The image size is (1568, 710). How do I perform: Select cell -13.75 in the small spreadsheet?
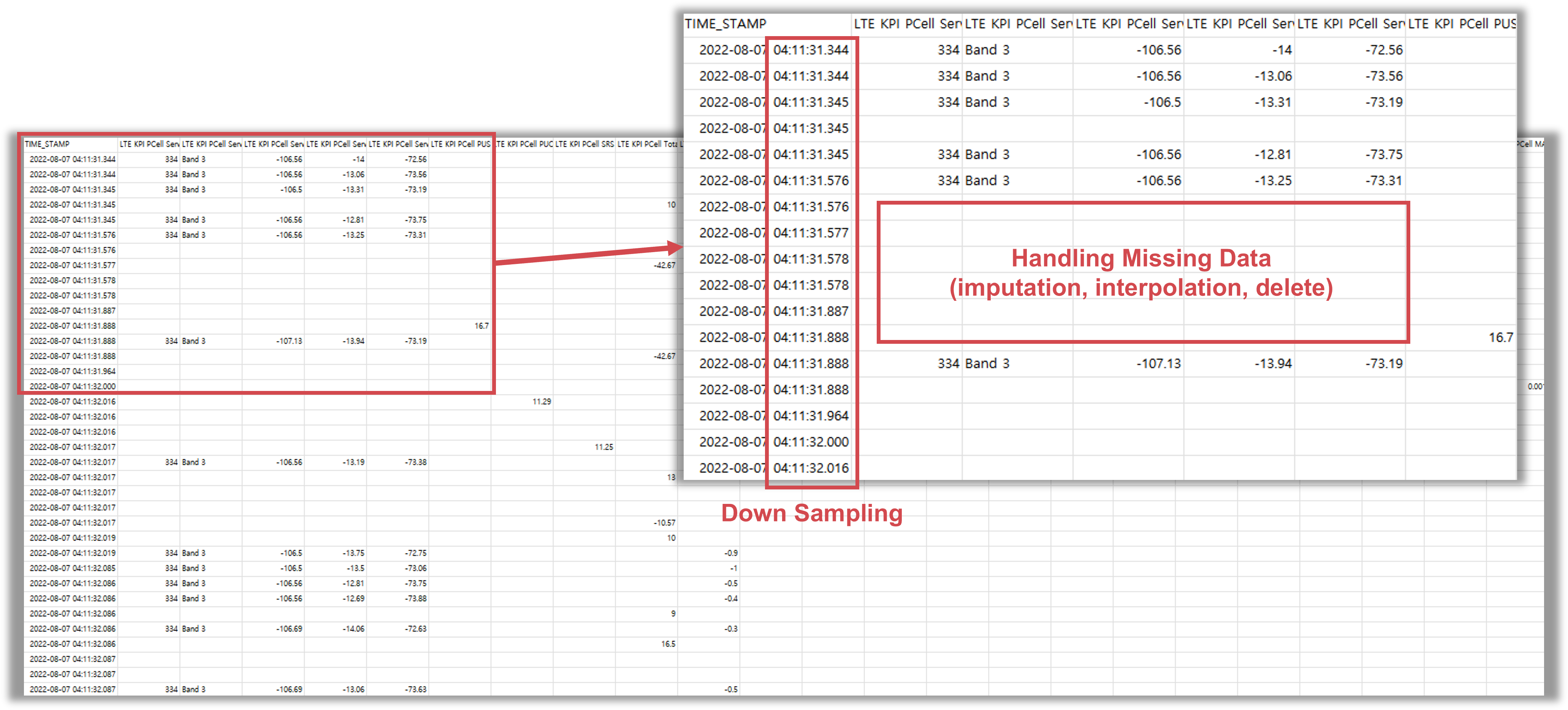[x=353, y=553]
